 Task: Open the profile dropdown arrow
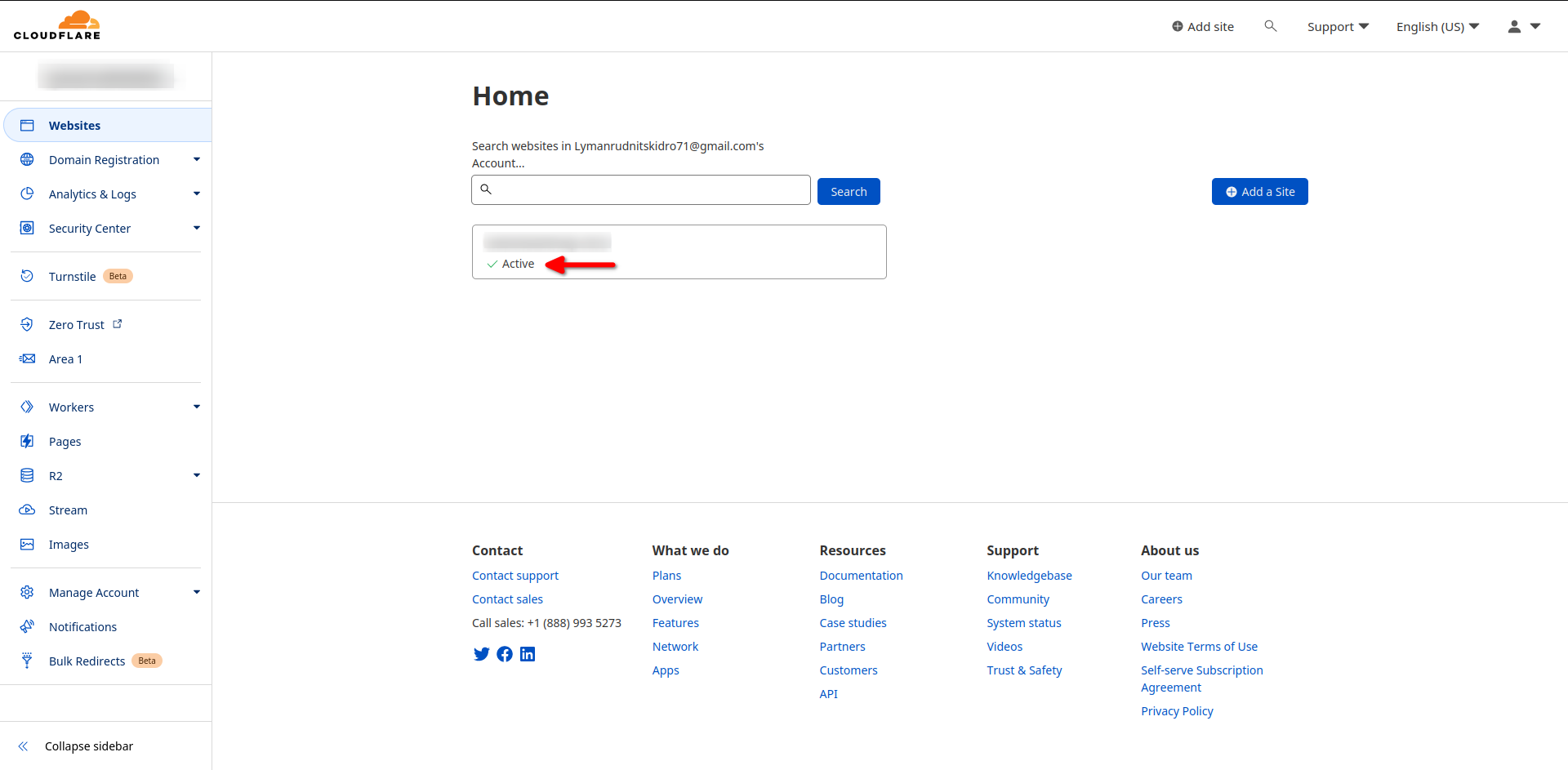point(1535,26)
